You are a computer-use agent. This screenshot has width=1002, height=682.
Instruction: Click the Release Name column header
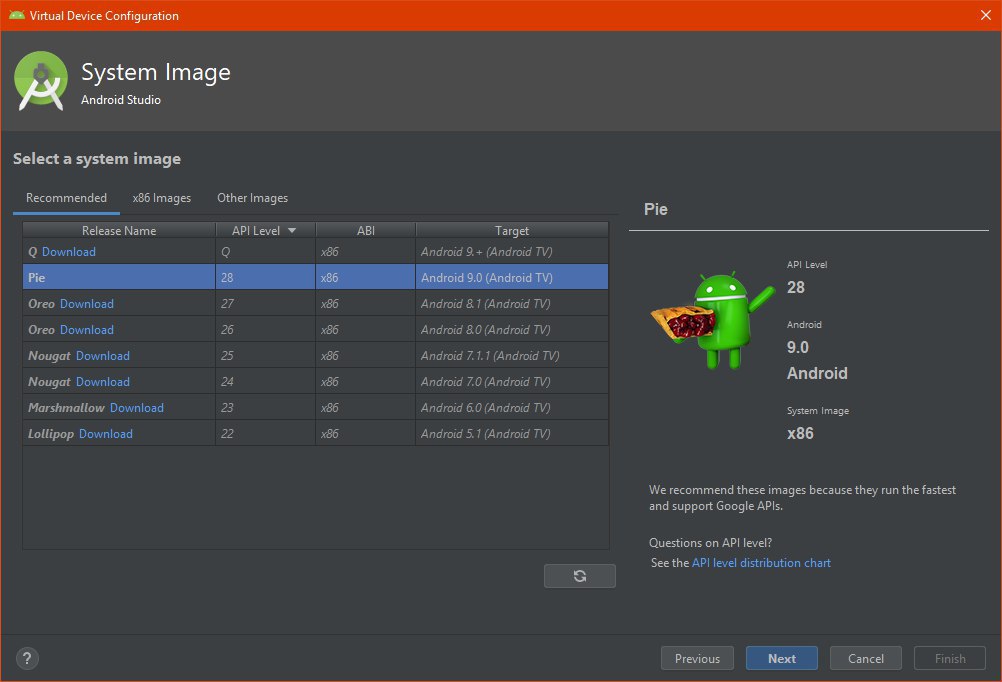(x=119, y=231)
